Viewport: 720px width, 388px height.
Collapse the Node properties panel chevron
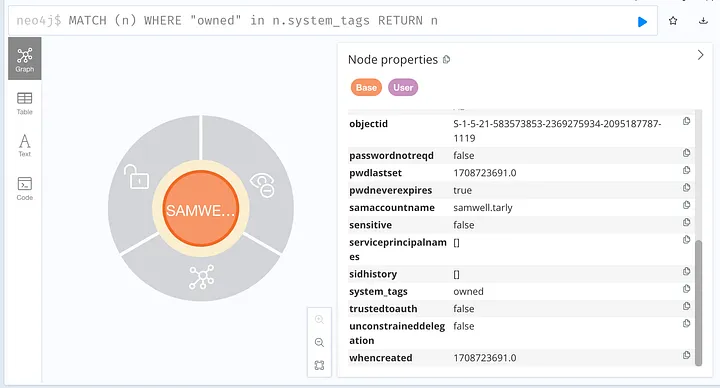tap(700, 55)
